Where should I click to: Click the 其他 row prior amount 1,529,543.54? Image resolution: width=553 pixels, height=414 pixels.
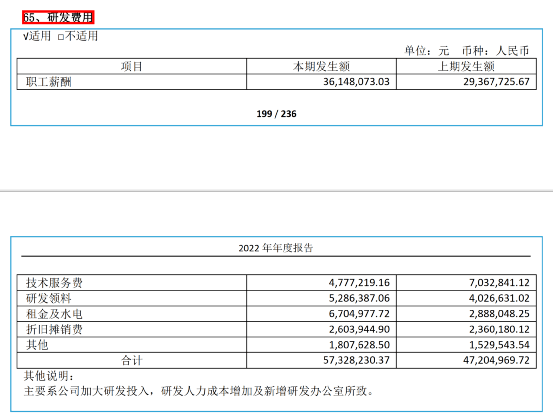click(x=499, y=345)
